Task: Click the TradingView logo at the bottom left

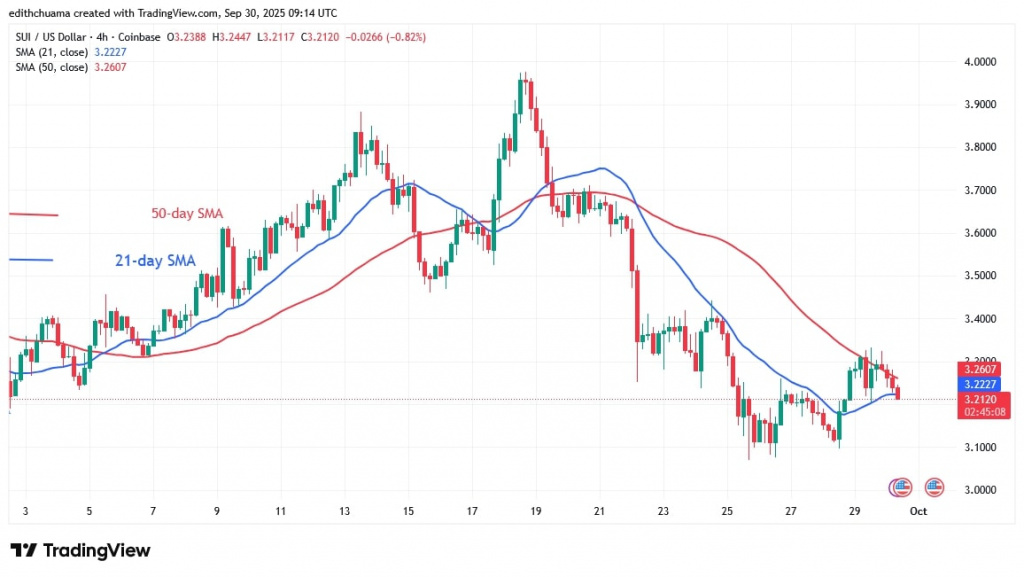Action: pyautogui.click(x=80, y=550)
